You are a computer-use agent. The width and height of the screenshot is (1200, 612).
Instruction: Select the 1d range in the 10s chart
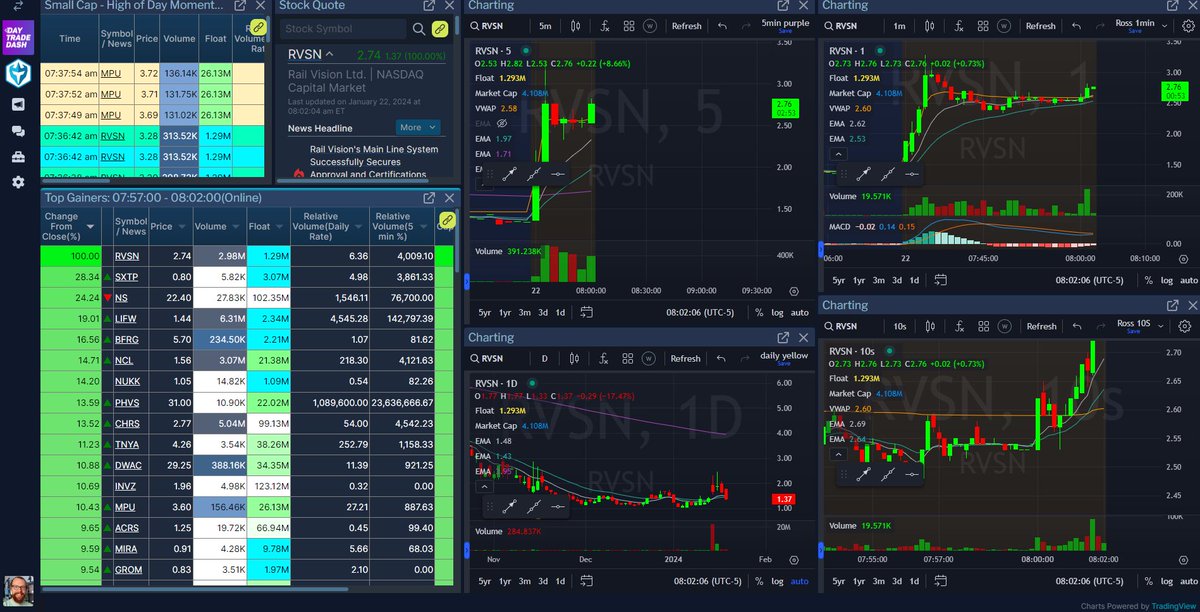click(x=913, y=581)
